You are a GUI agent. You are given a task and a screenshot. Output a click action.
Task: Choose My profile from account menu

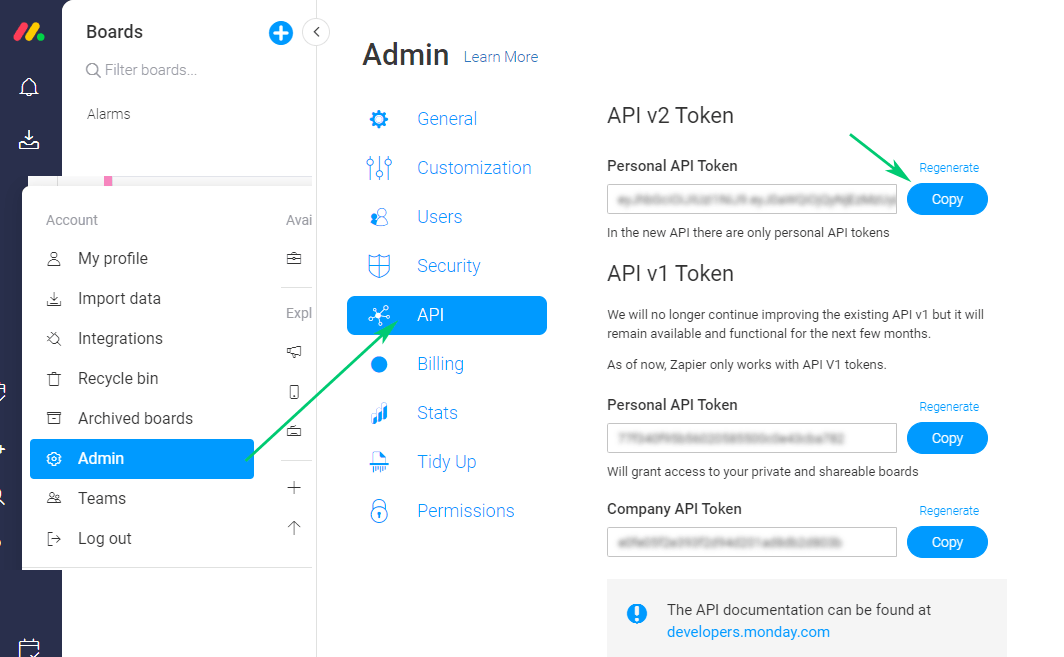113,259
